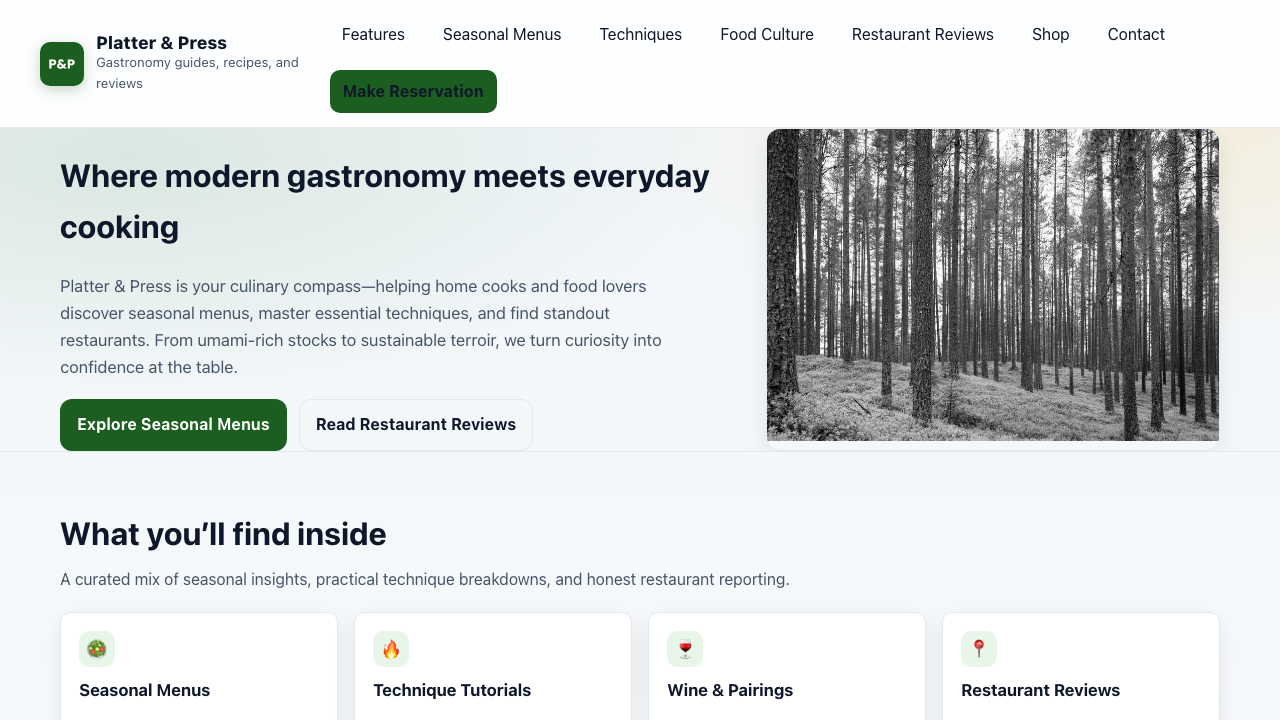Open the Shop page
Screen dimensions: 1280x720
(1050, 34)
